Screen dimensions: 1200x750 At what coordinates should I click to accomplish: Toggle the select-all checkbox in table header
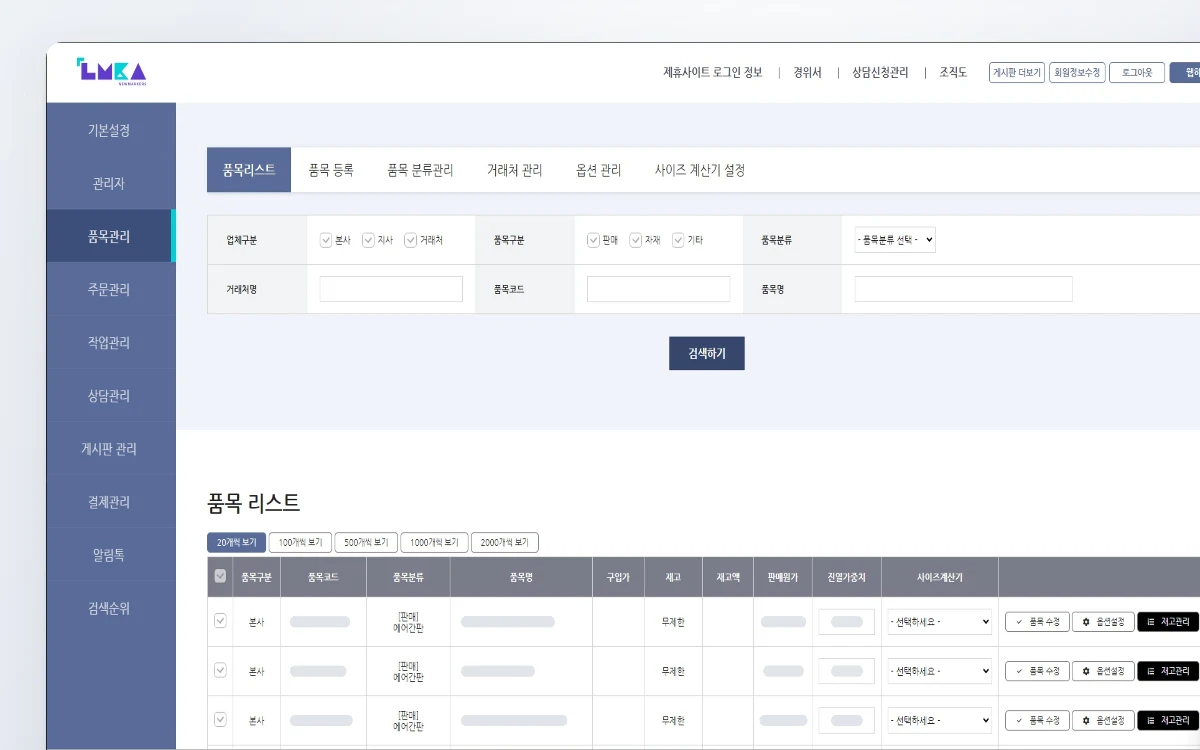[220, 576]
